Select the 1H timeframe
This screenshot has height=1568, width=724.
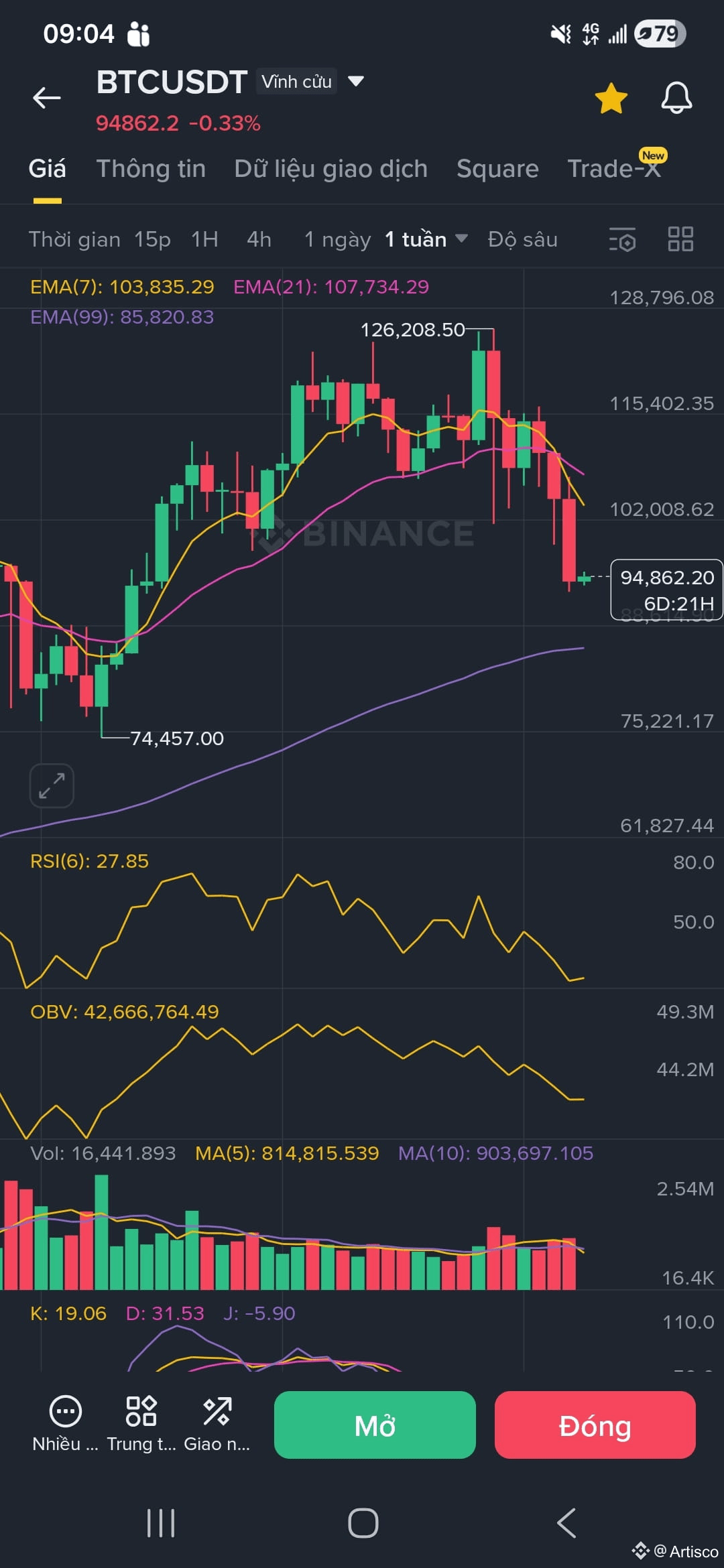pos(204,239)
